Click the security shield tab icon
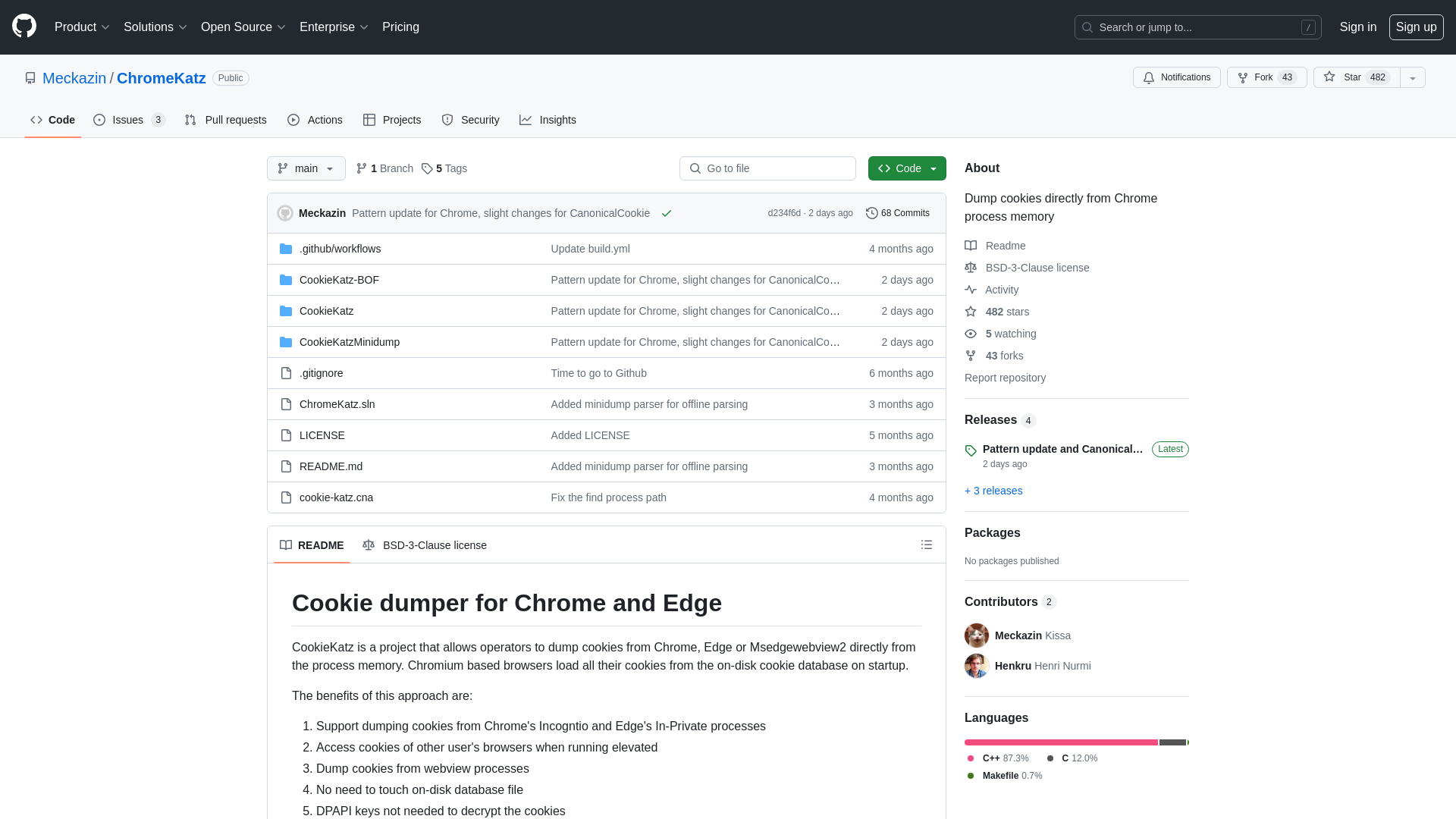The height and width of the screenshot is (819, 1456). (447, 119)
